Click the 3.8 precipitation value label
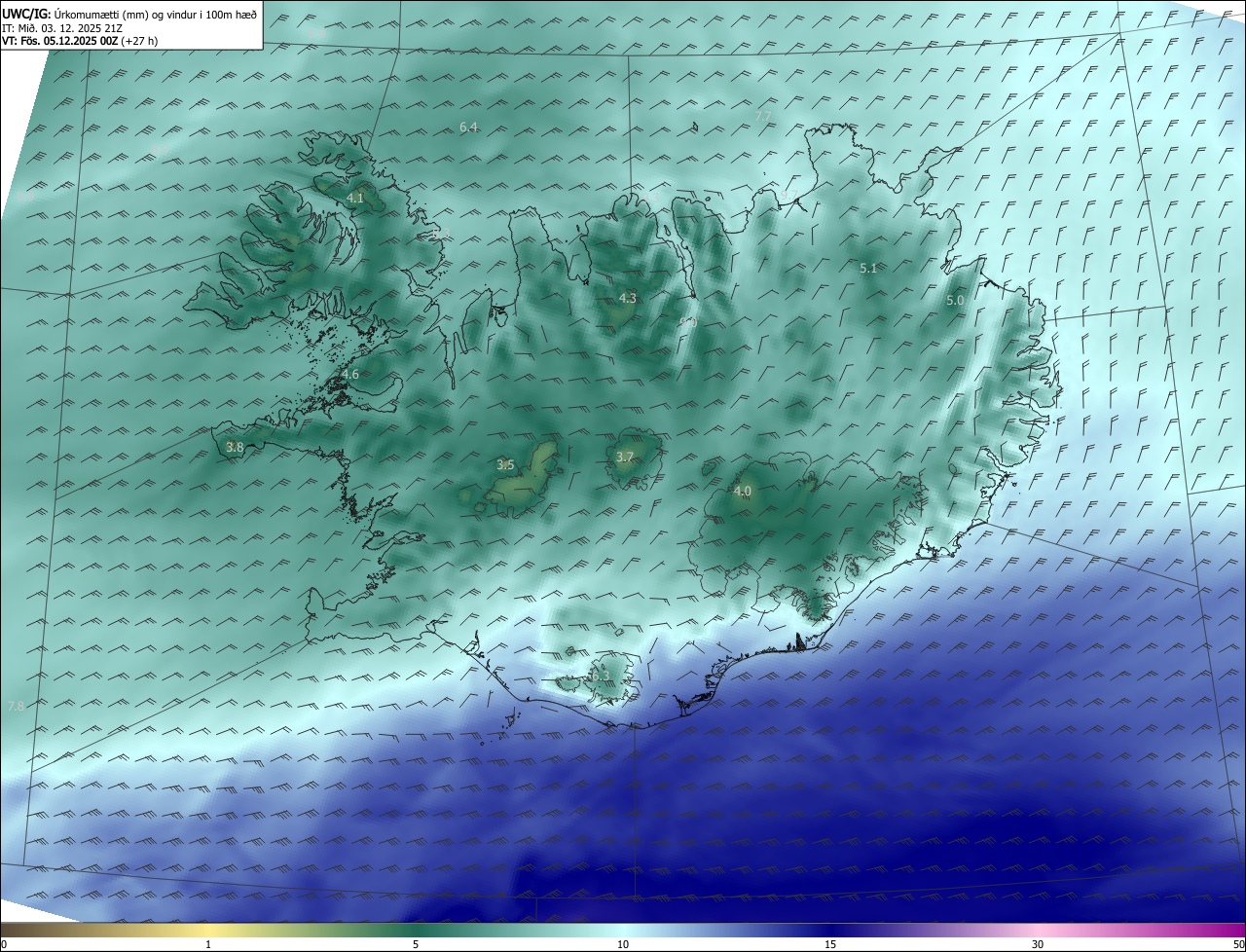Viewport: 1246px width, 952px height. [235, 447]
